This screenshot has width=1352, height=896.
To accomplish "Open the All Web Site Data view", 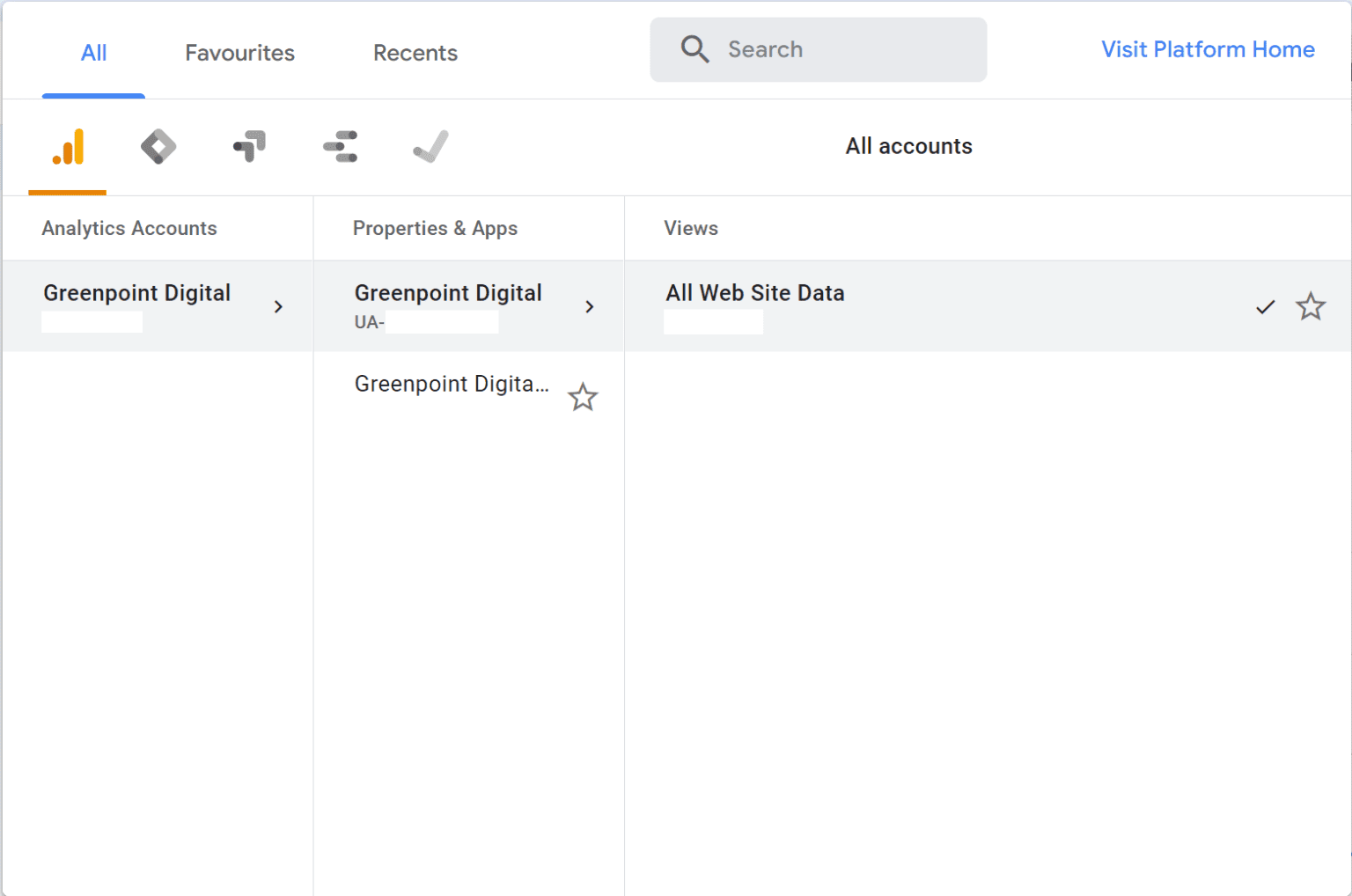I will click(988, 306).
